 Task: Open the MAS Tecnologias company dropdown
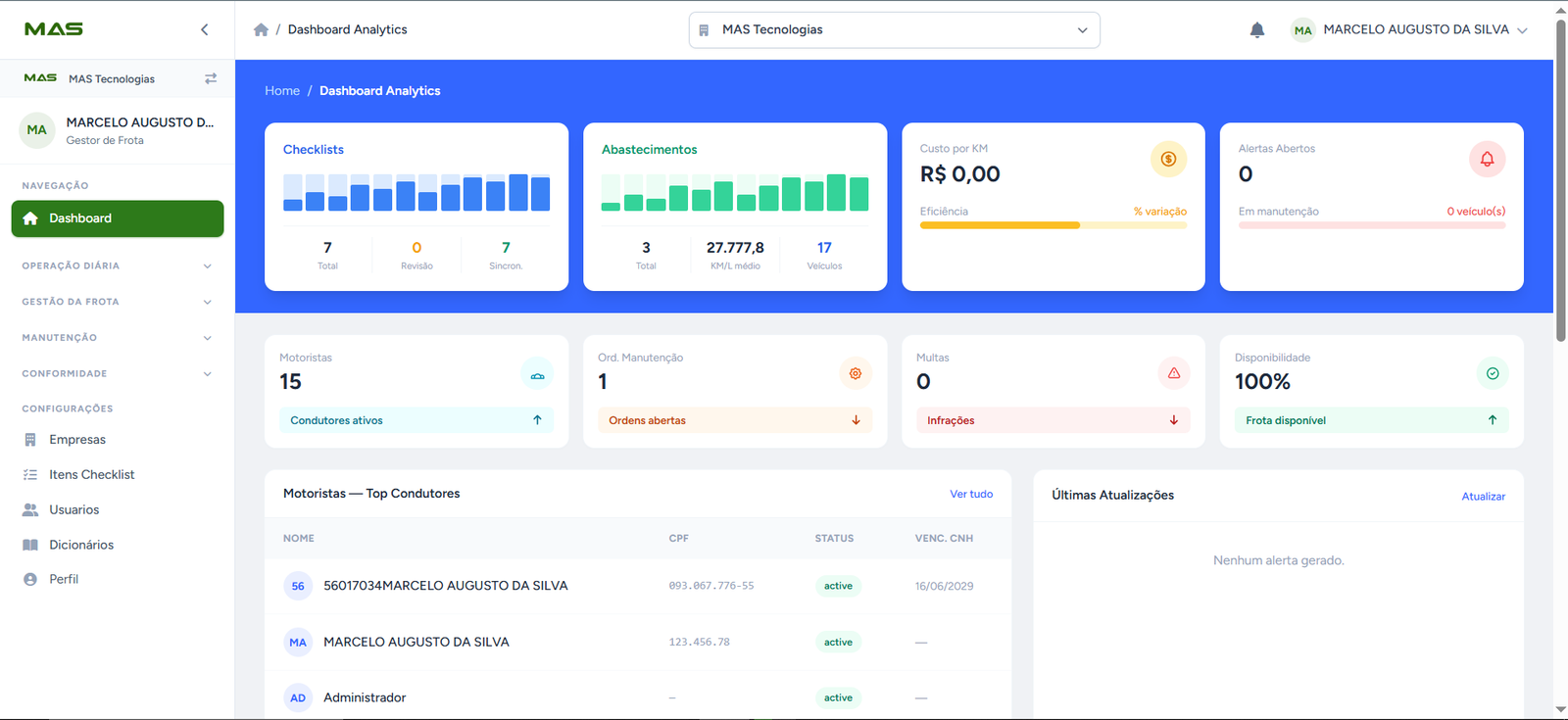point(894,29)
